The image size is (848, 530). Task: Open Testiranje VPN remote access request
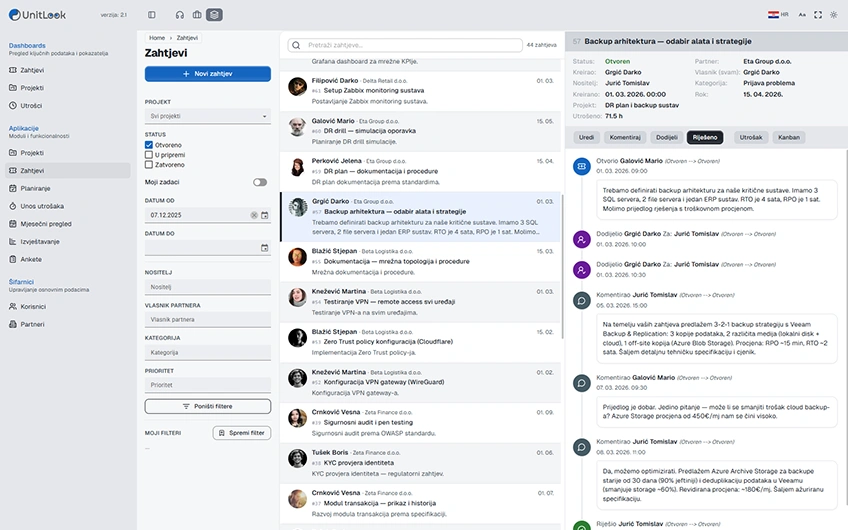click(x=420, y=302)
